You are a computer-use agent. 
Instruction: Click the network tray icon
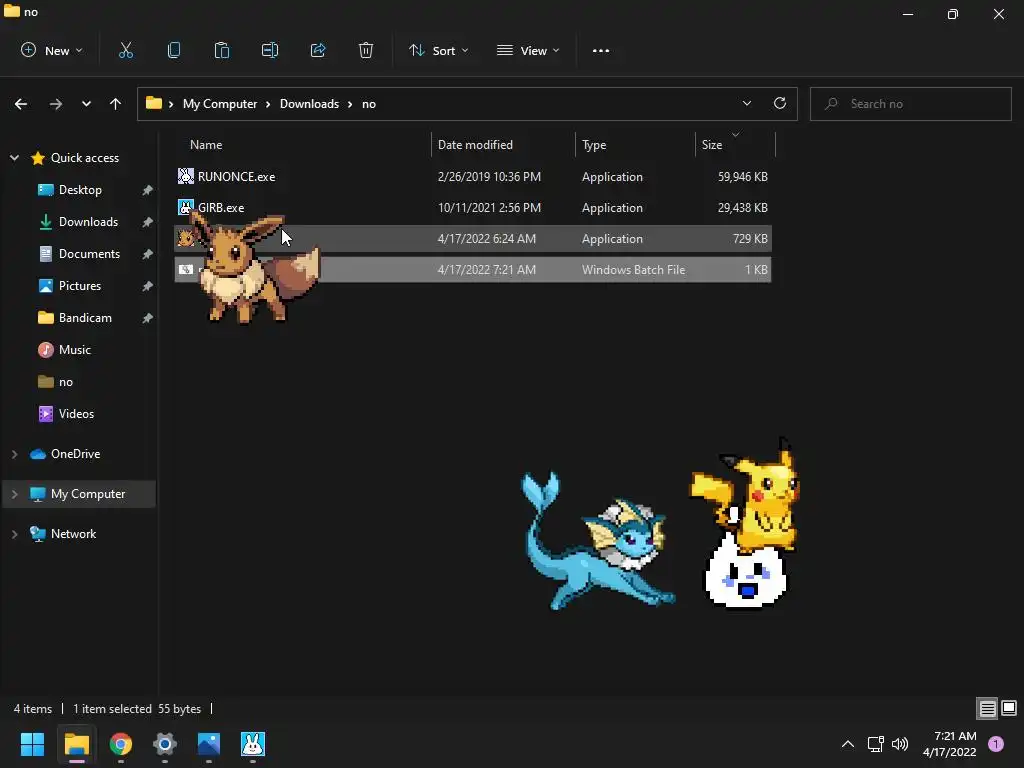pos(875,744)
